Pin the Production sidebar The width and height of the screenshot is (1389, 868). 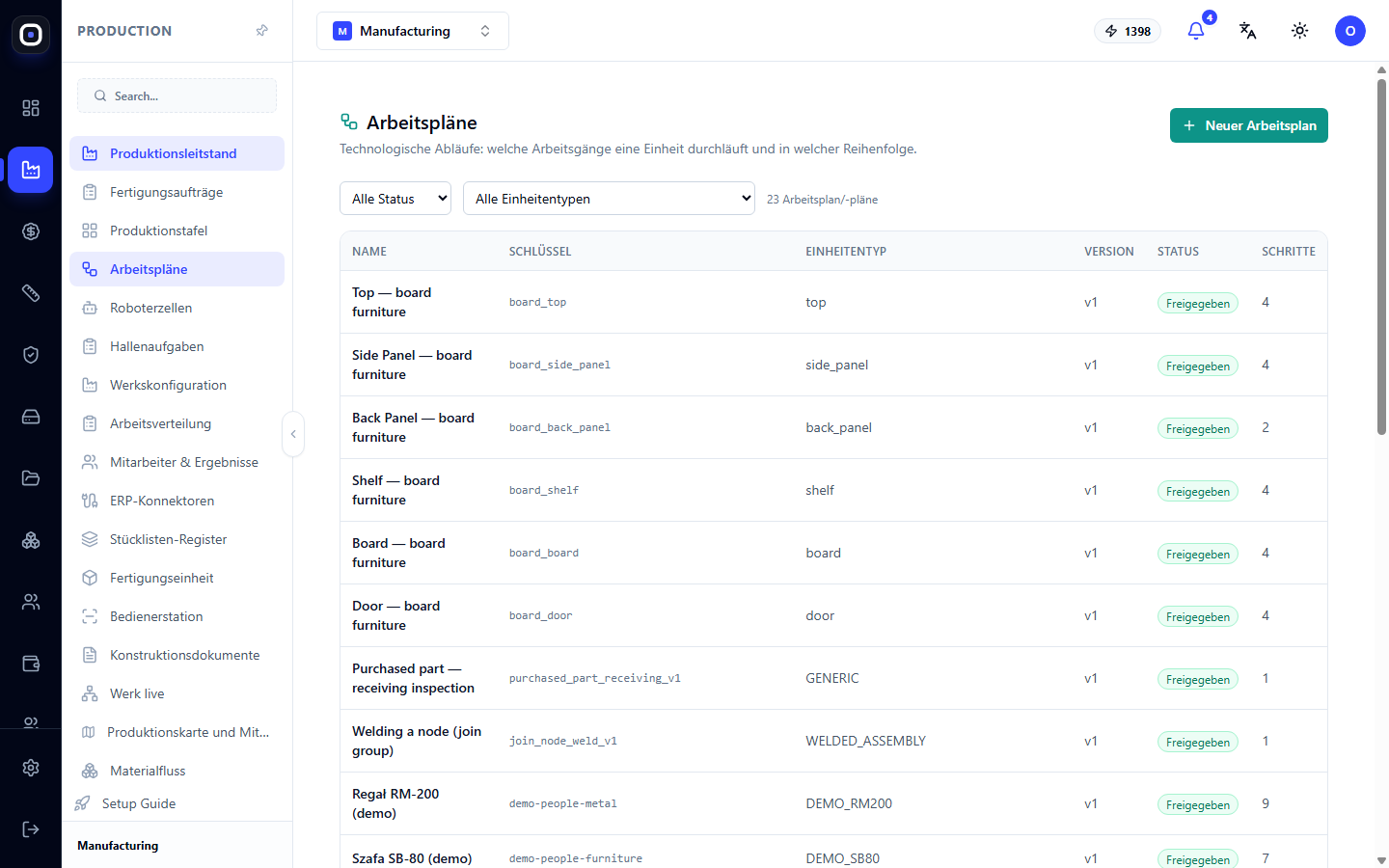(x=261, y=31)
